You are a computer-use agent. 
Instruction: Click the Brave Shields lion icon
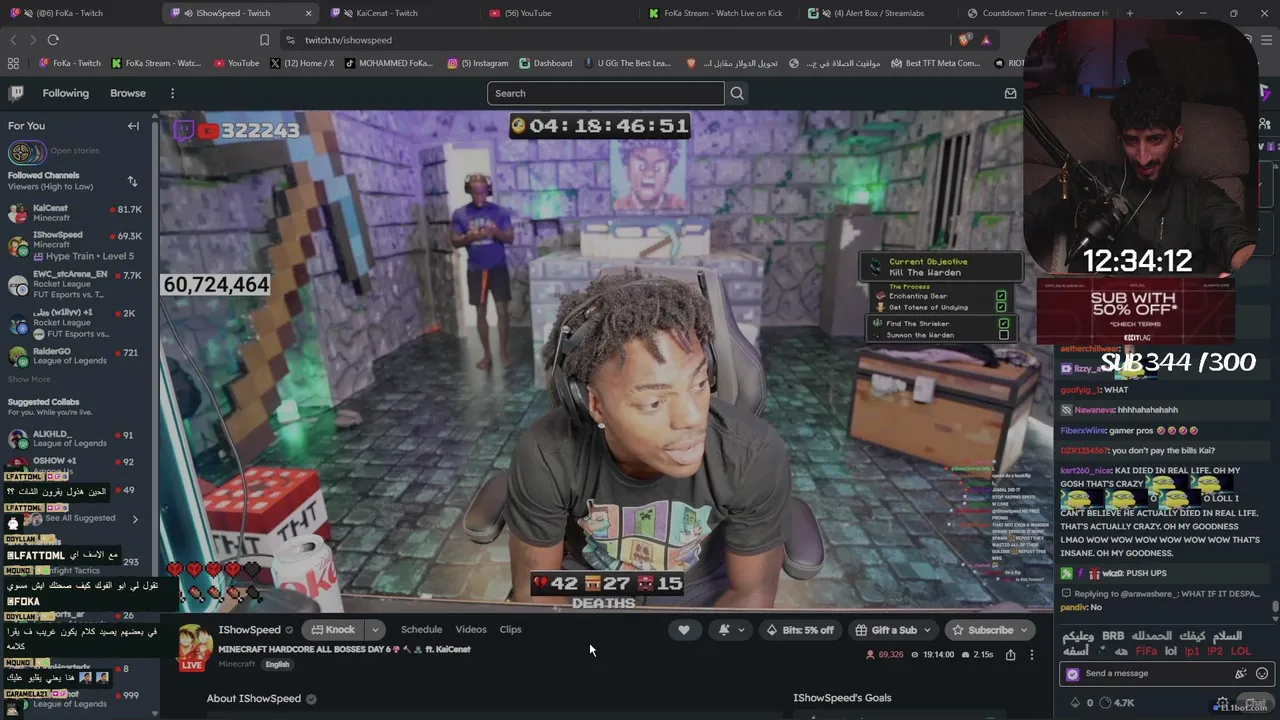coord(964,40)
